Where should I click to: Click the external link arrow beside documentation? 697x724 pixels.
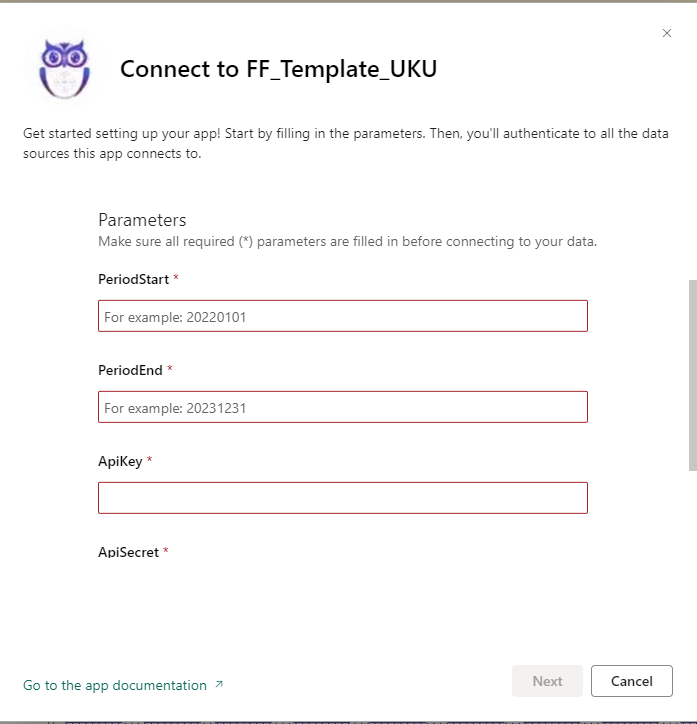click(219, 685)
